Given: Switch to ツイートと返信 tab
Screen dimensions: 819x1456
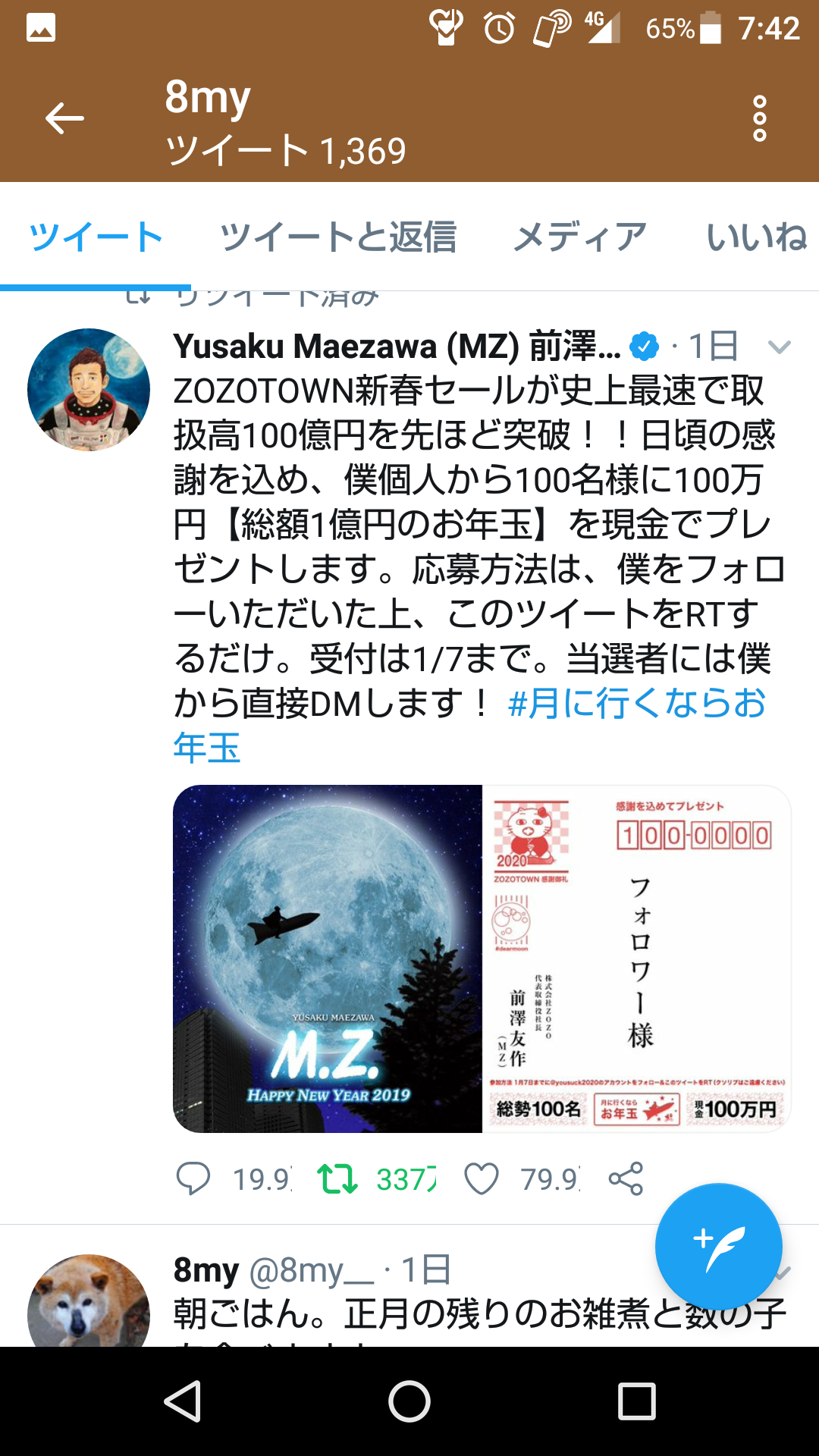Looking at the screenshot, I should pyautogui.click(x=338, y=237).
